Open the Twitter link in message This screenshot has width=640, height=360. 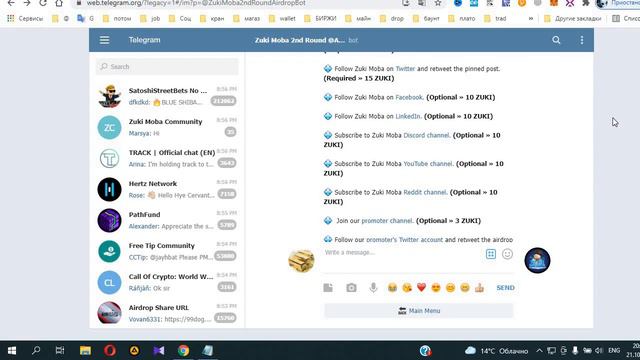tap(405, 69)
